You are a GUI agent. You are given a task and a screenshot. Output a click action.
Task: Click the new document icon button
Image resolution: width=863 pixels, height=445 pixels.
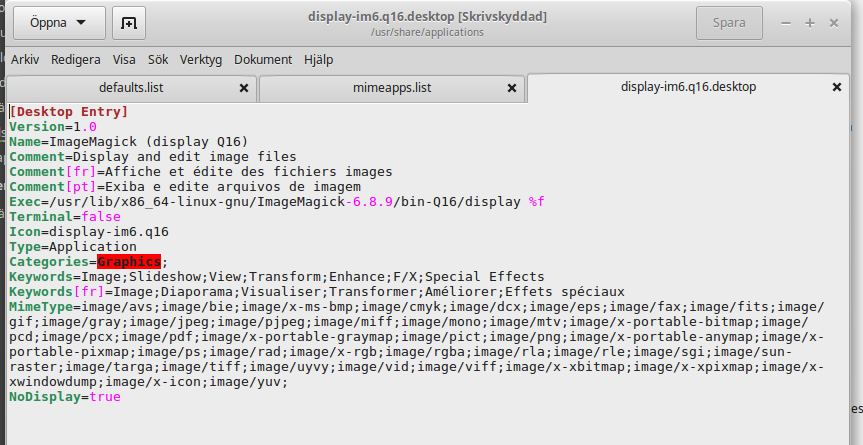(129, 23)
